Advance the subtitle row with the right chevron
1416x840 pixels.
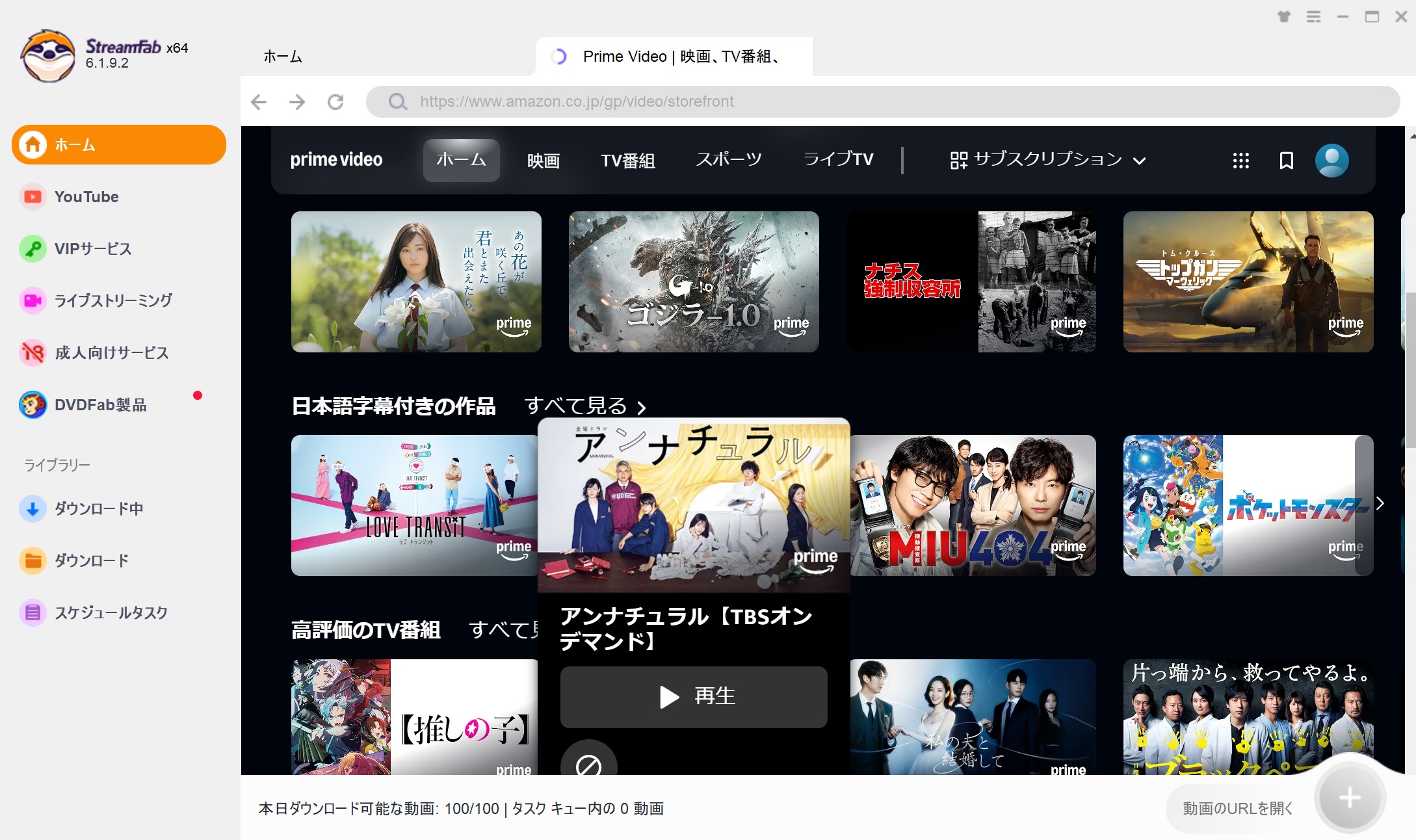pos(1380,503)
